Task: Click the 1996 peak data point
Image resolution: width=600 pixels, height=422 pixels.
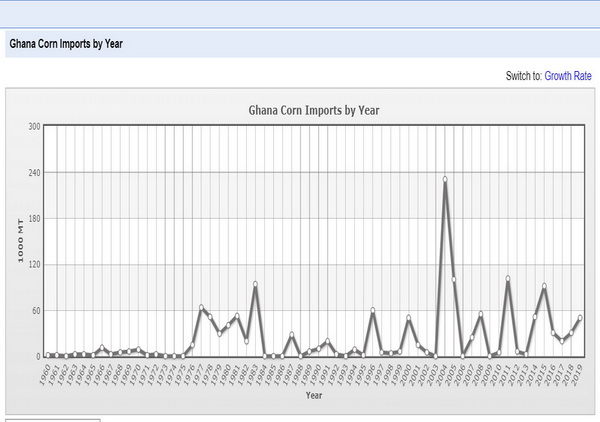Action: tap(372, 311)
